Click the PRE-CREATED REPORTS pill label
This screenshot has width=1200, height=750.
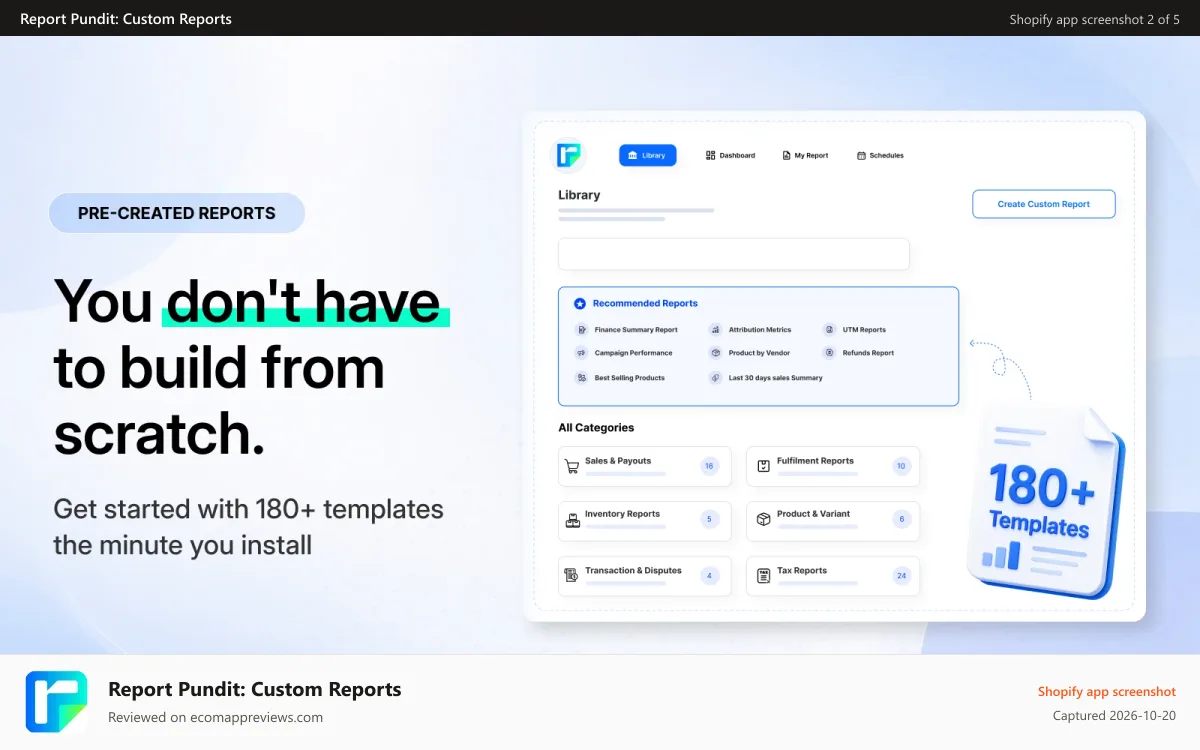tap(177, 213)
